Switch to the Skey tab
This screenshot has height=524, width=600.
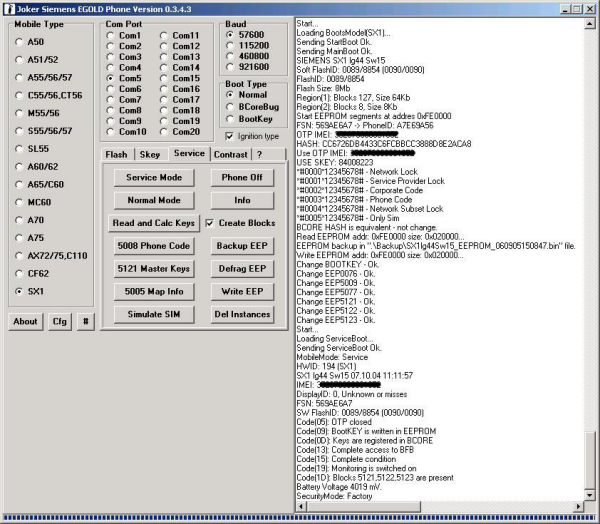(150, 155)
